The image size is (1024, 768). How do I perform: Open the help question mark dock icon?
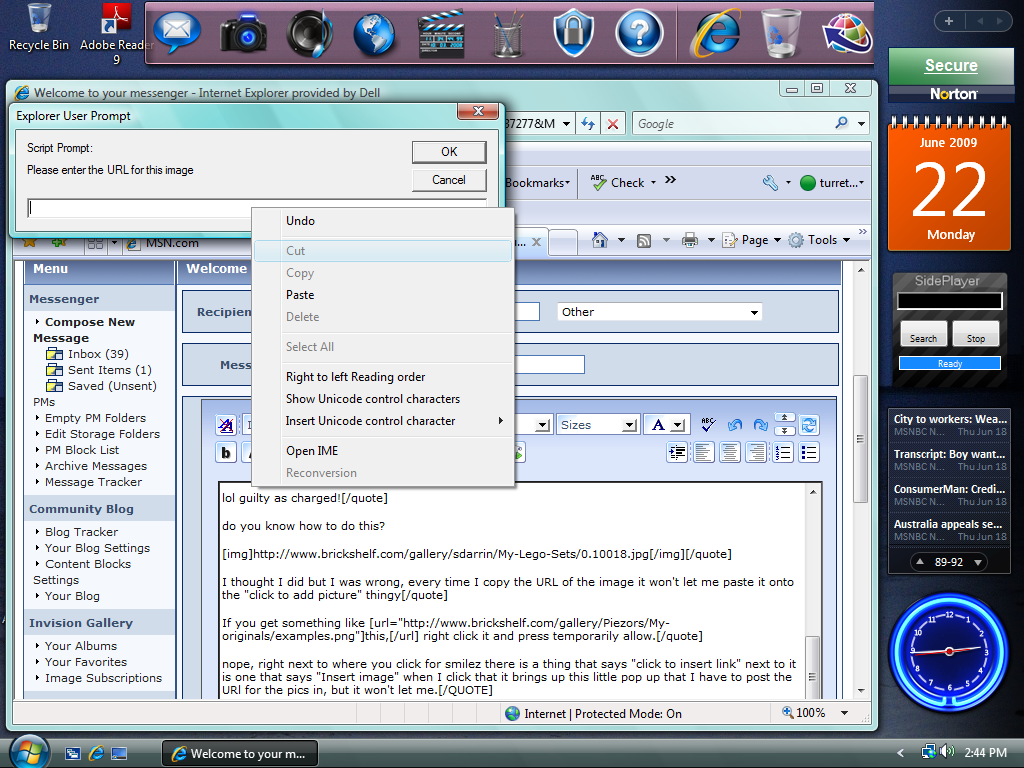pos(639,31)
